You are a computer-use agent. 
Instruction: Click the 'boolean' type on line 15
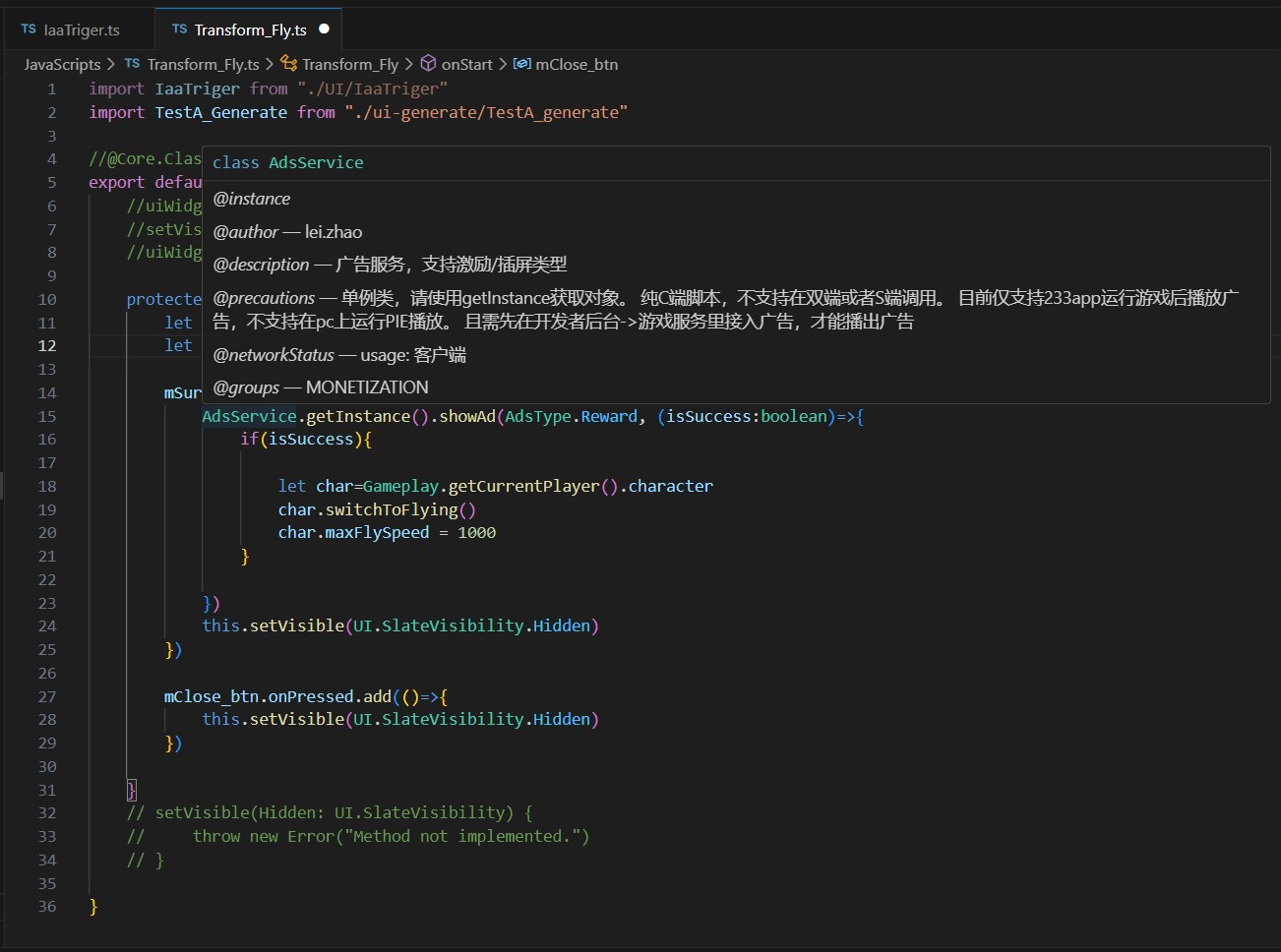click(x=794, y=416)
